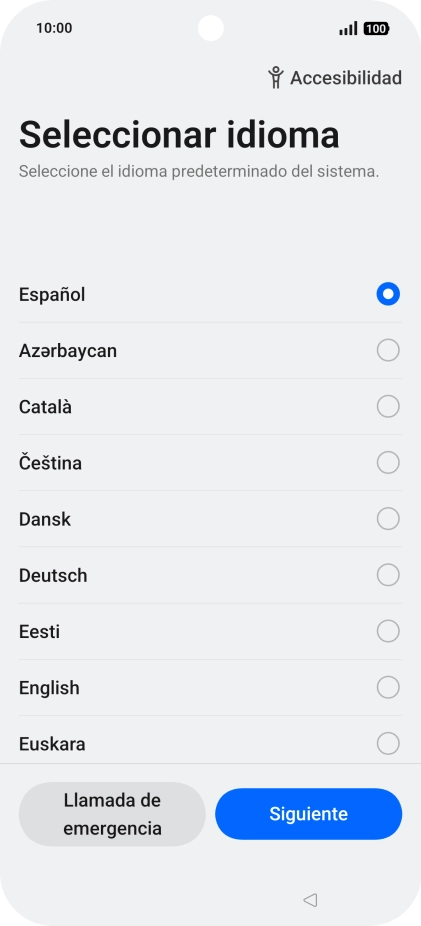Screen dimensions: 421x926
Task: Pick the Eesti radio button
Action: 388,631
